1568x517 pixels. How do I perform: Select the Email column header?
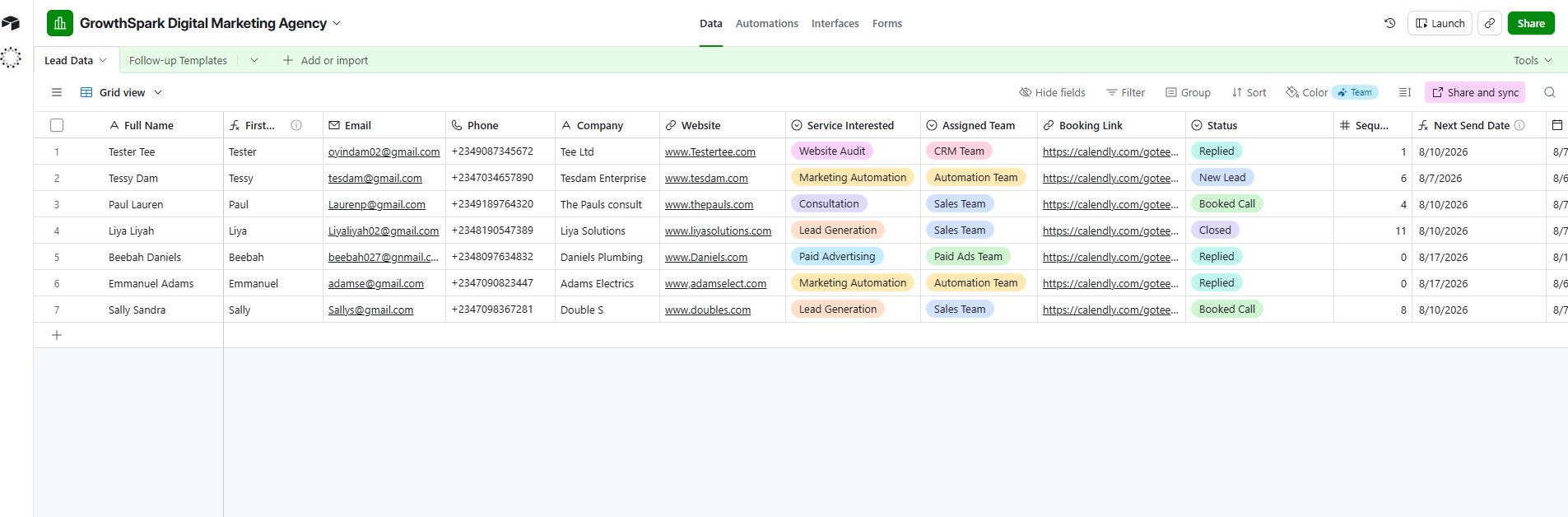coord(384,125)
